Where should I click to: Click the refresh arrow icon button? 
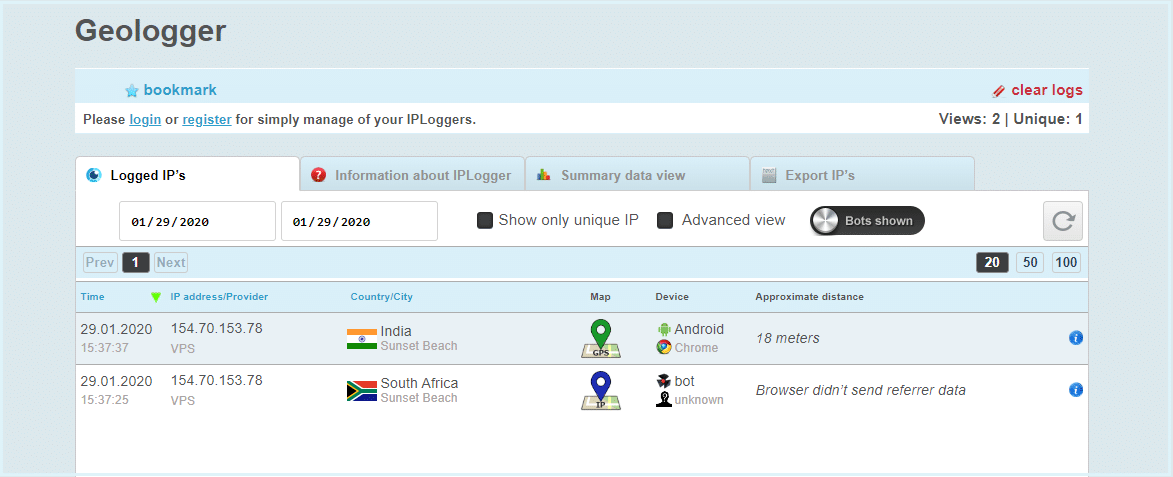point(1062,221)
